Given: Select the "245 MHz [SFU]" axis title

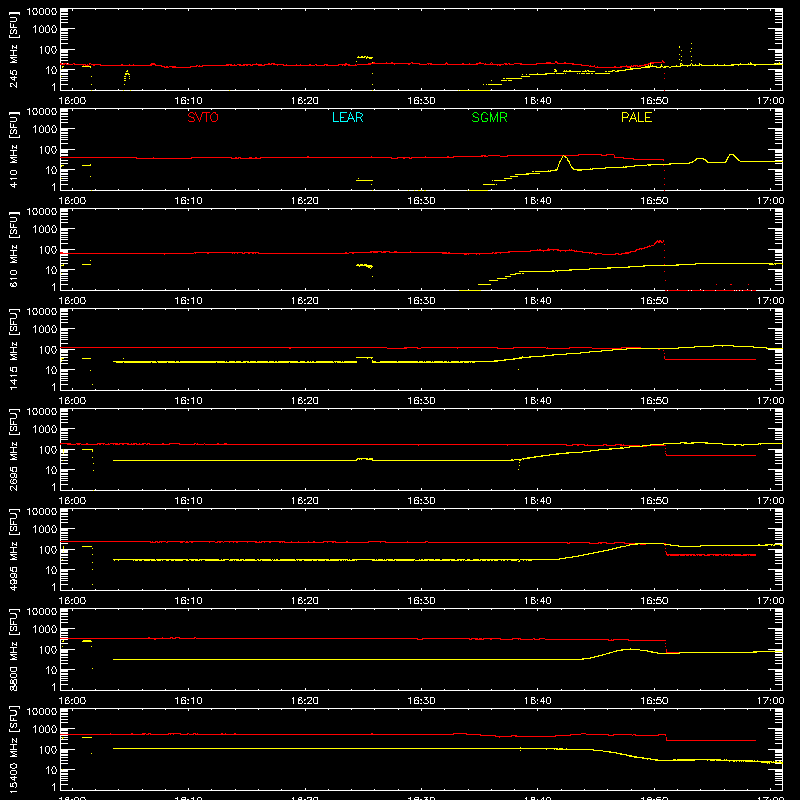Looking at the screenshot, I should (14, 49).
